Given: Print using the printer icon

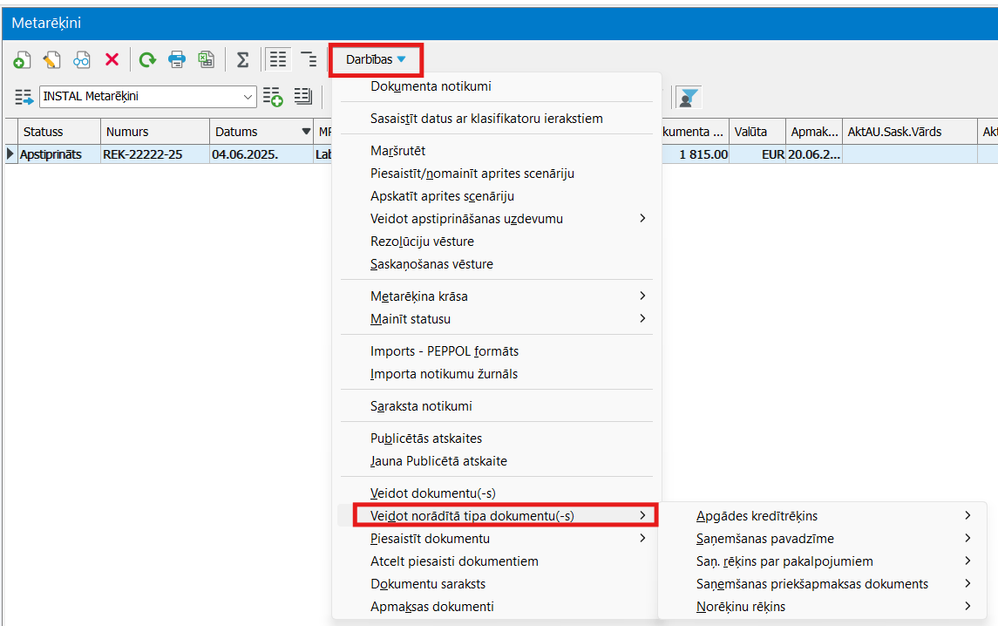Looking at the screenshot, I should 176,60.
